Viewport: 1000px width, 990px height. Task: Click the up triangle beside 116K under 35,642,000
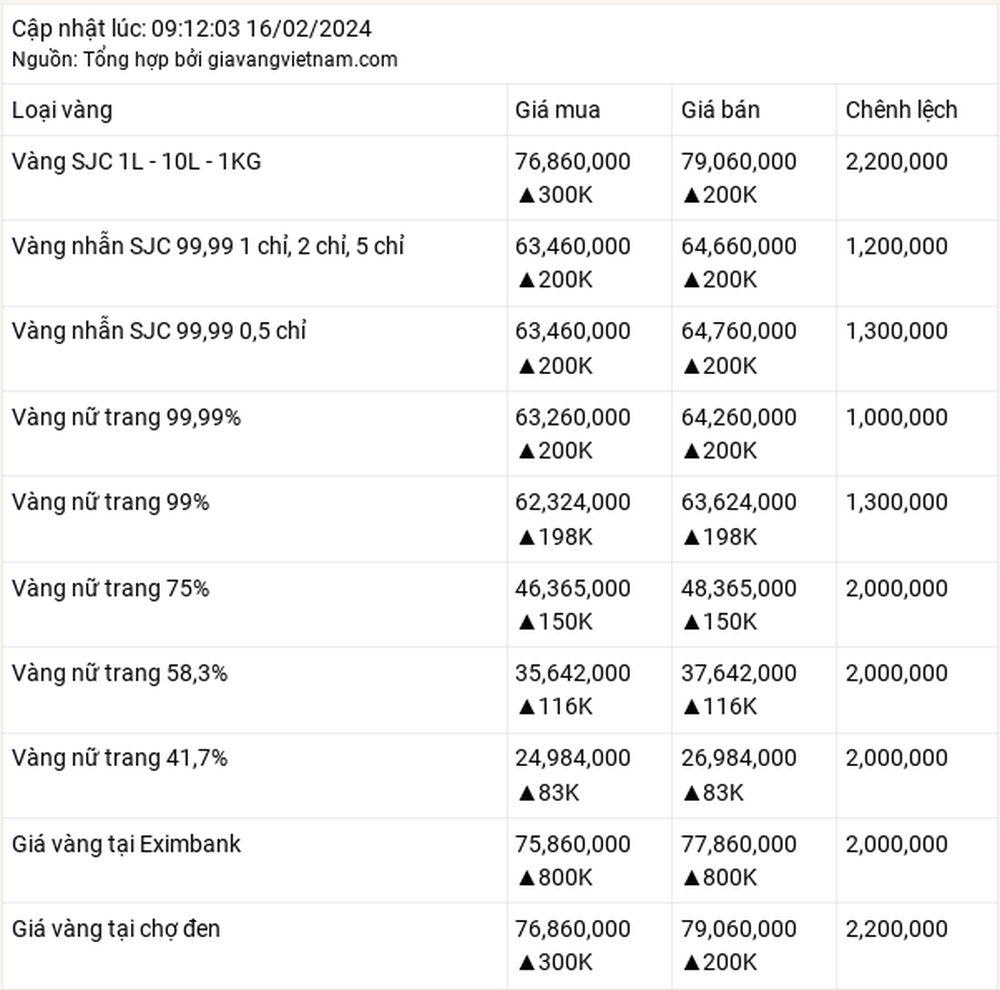tap(526, 707)
